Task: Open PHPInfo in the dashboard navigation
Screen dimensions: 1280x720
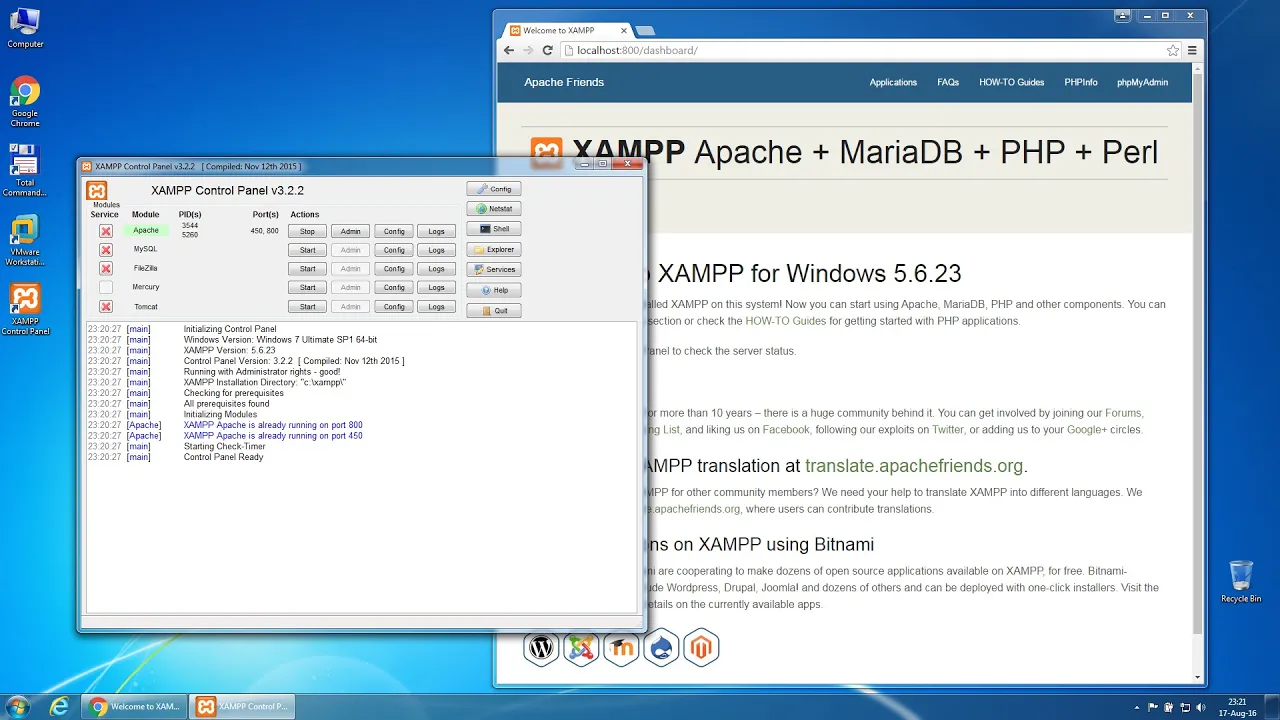Action: pos(1080,82)
